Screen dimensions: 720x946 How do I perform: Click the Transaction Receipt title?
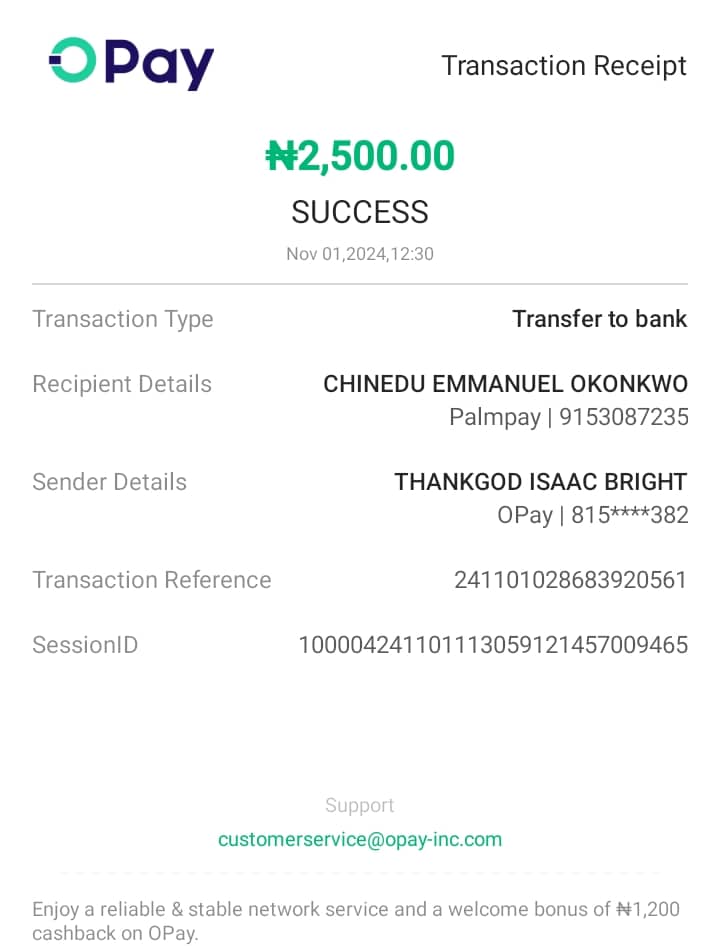[x=564, y=66]
